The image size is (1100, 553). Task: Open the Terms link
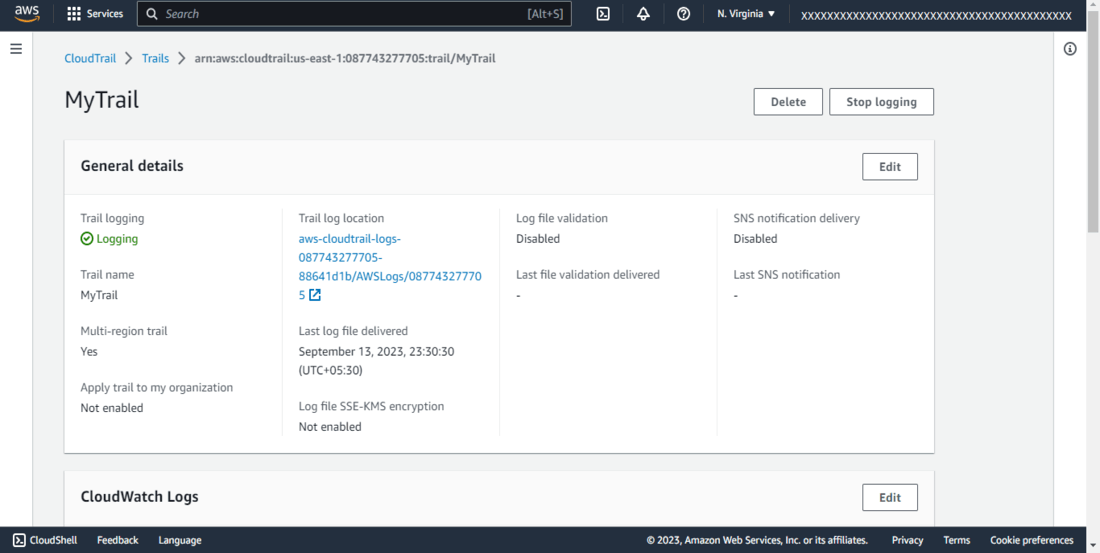[x=957, y=540]
